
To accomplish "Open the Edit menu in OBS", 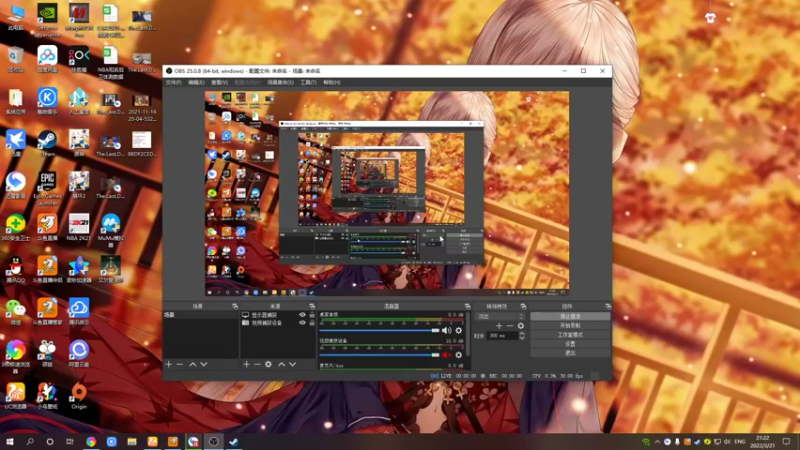I will 196,82.
